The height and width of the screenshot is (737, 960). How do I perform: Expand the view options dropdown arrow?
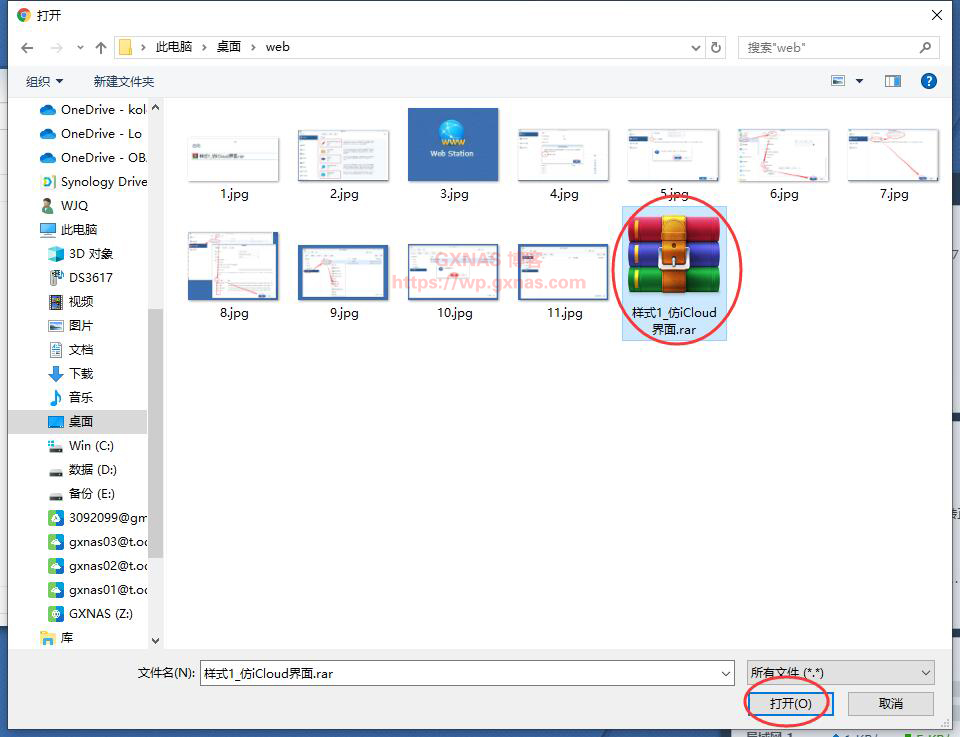(x=859, y=82)
